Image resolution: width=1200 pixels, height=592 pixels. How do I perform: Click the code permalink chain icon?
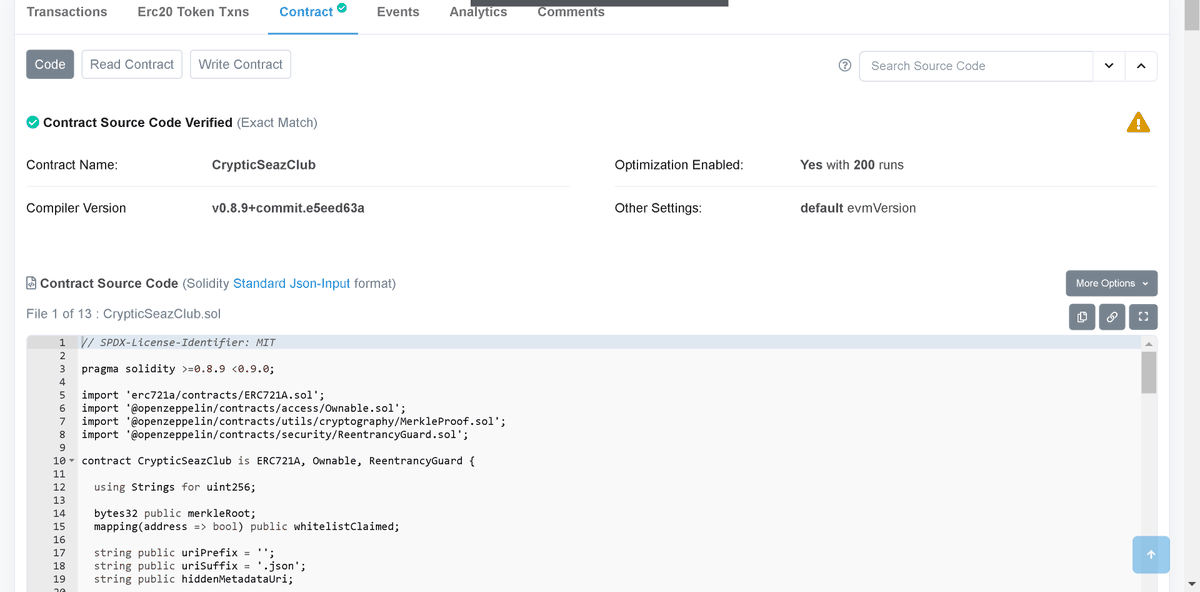(1112, 317)
